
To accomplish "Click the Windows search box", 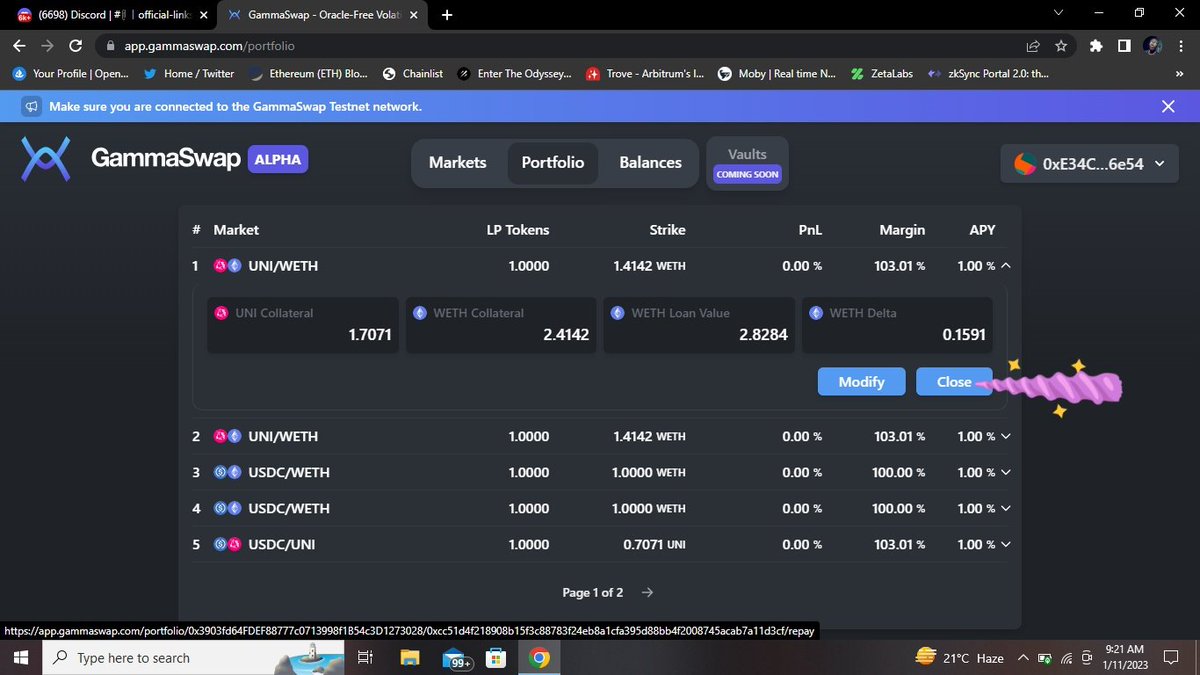I will [192, 658].
